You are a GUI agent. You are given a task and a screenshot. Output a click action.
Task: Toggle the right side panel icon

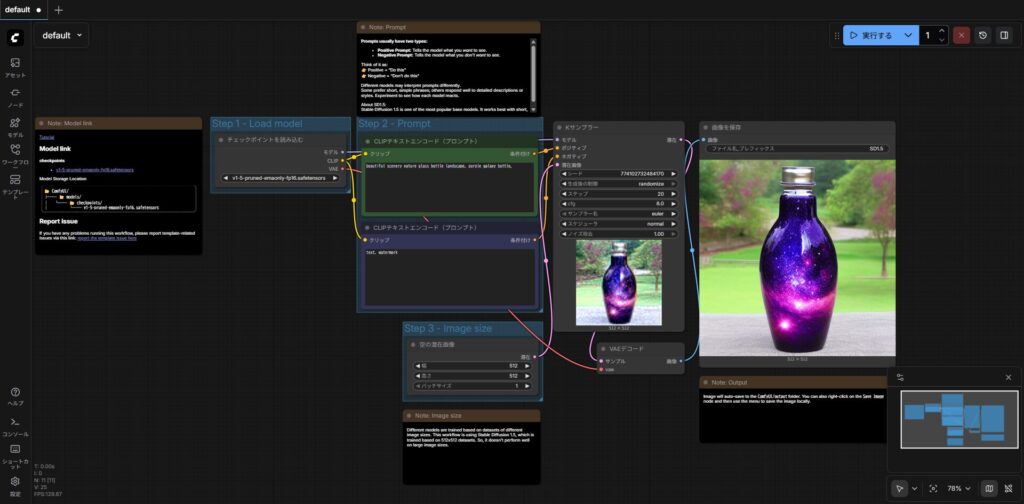pos(1004,35)
